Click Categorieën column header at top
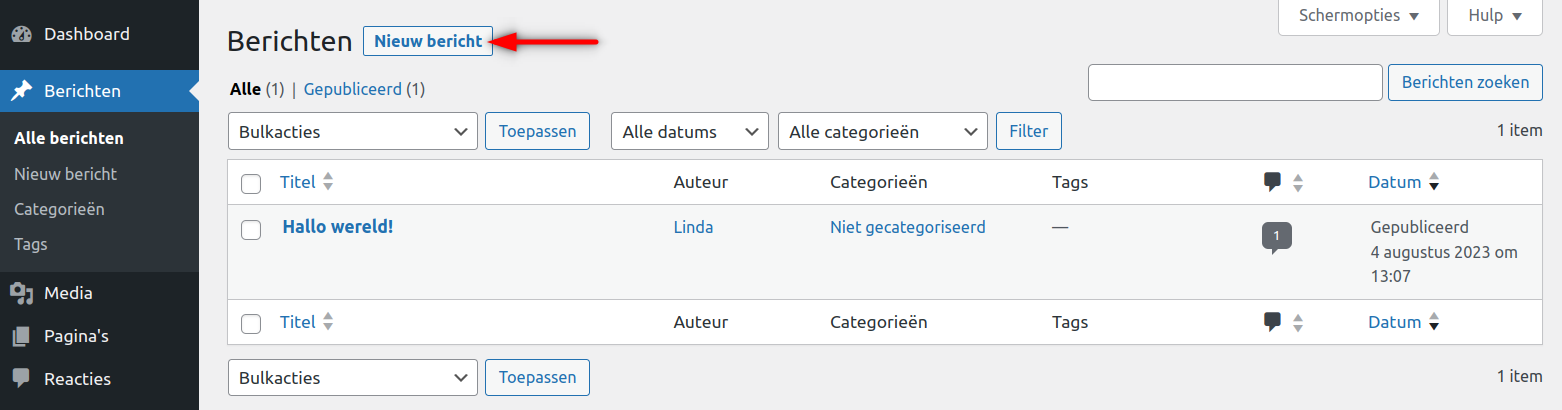The height and width of the screenshot is (410, 1562). point(879,182)
